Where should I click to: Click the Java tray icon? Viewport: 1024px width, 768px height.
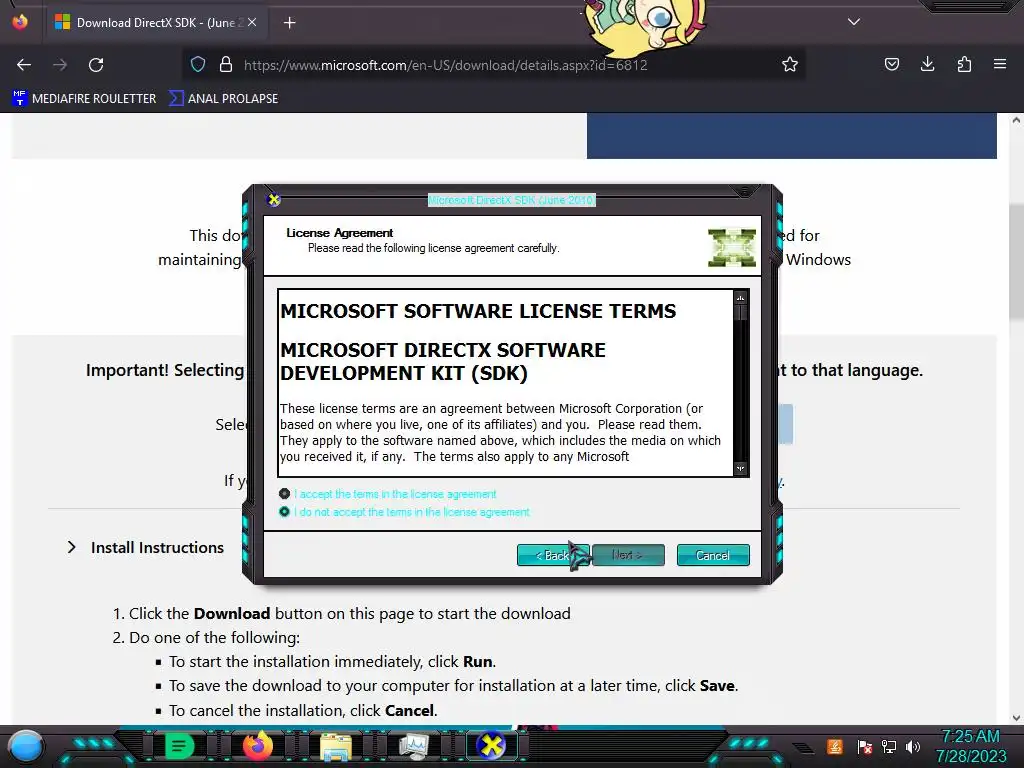[x=835, y=746]
